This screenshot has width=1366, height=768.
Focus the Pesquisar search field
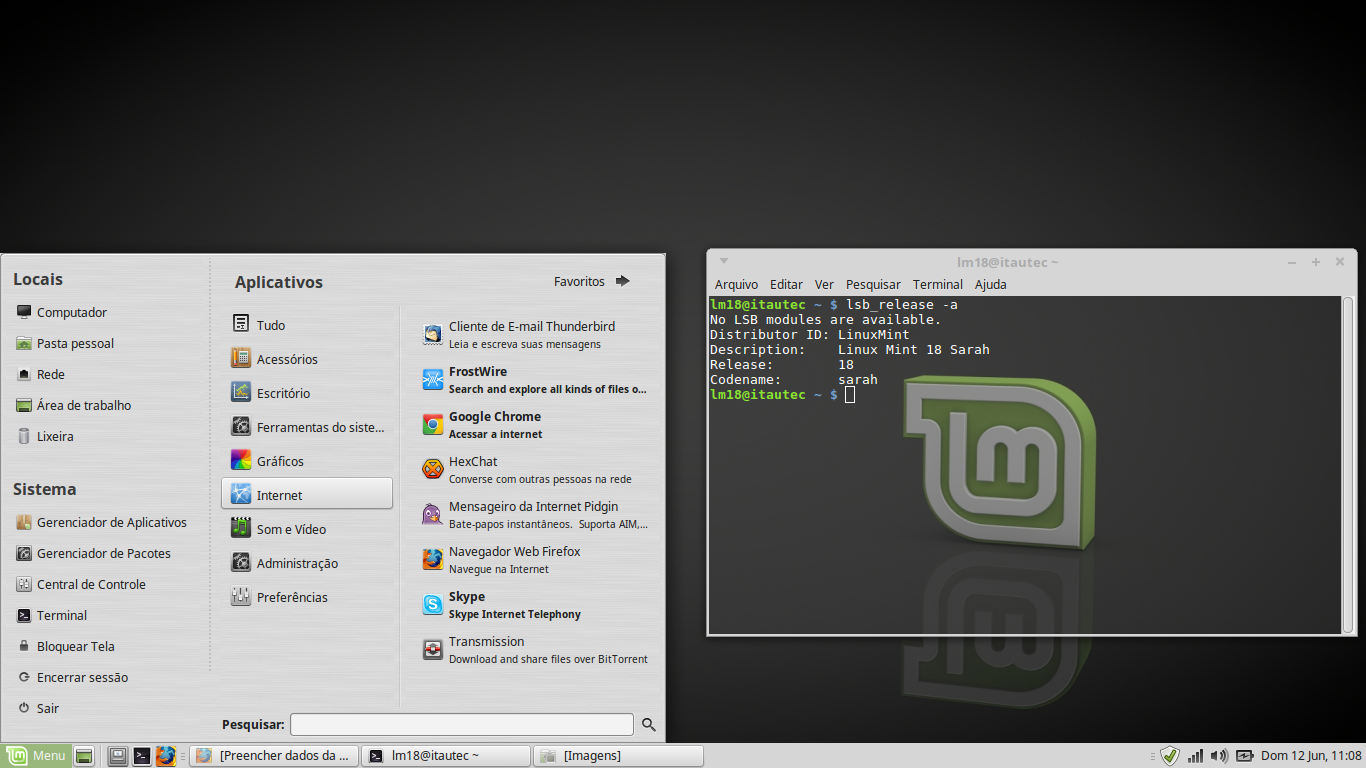[462, 724]
